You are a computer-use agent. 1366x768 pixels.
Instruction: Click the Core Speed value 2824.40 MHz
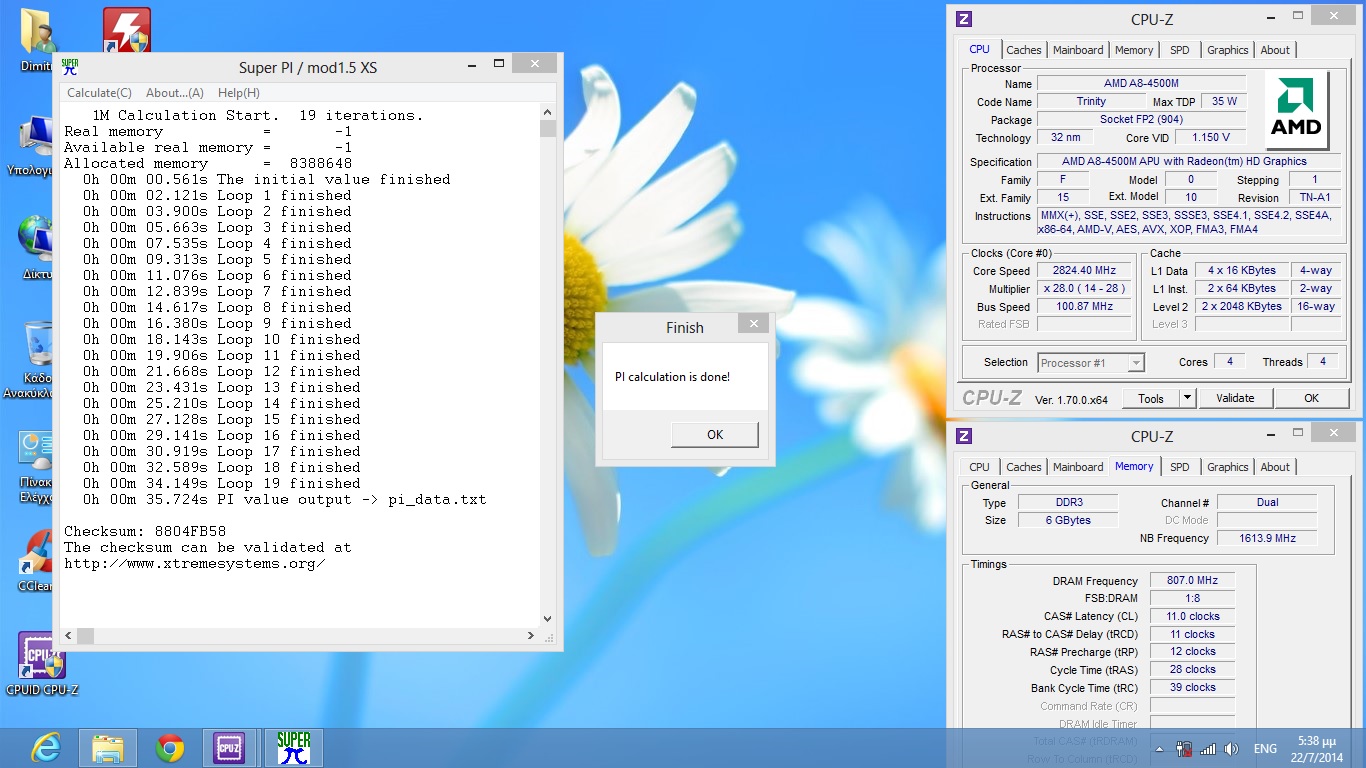1084,271
